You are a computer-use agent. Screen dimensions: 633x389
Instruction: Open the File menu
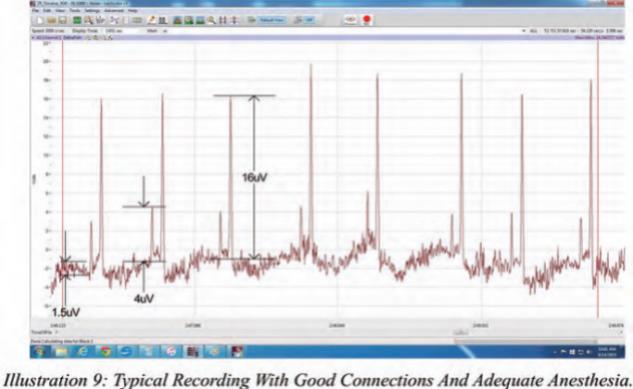(x=36, y=10)
